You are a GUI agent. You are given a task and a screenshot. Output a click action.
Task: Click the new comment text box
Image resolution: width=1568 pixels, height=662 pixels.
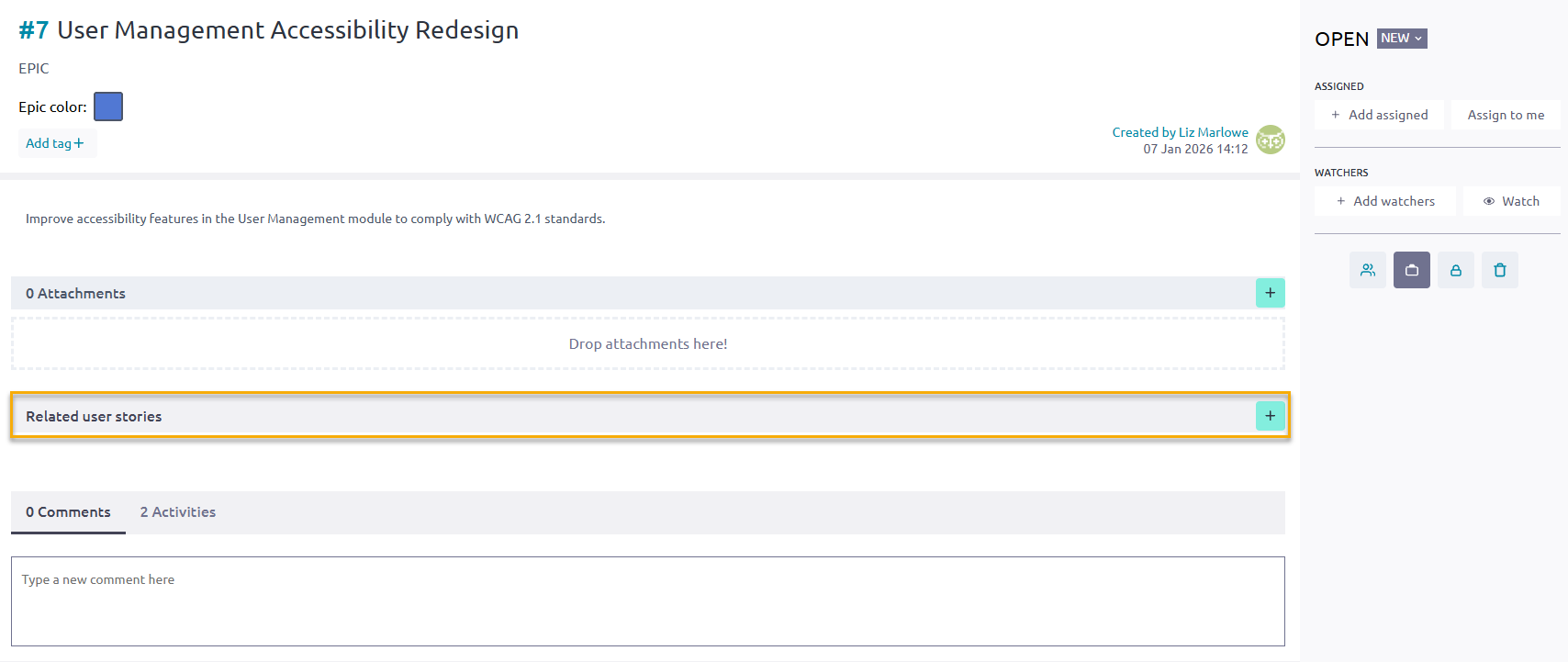647,600
